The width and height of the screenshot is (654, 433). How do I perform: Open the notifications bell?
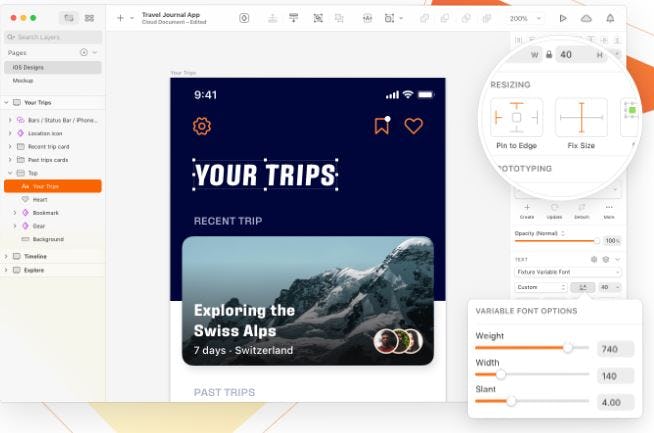(x=610, y=18)
